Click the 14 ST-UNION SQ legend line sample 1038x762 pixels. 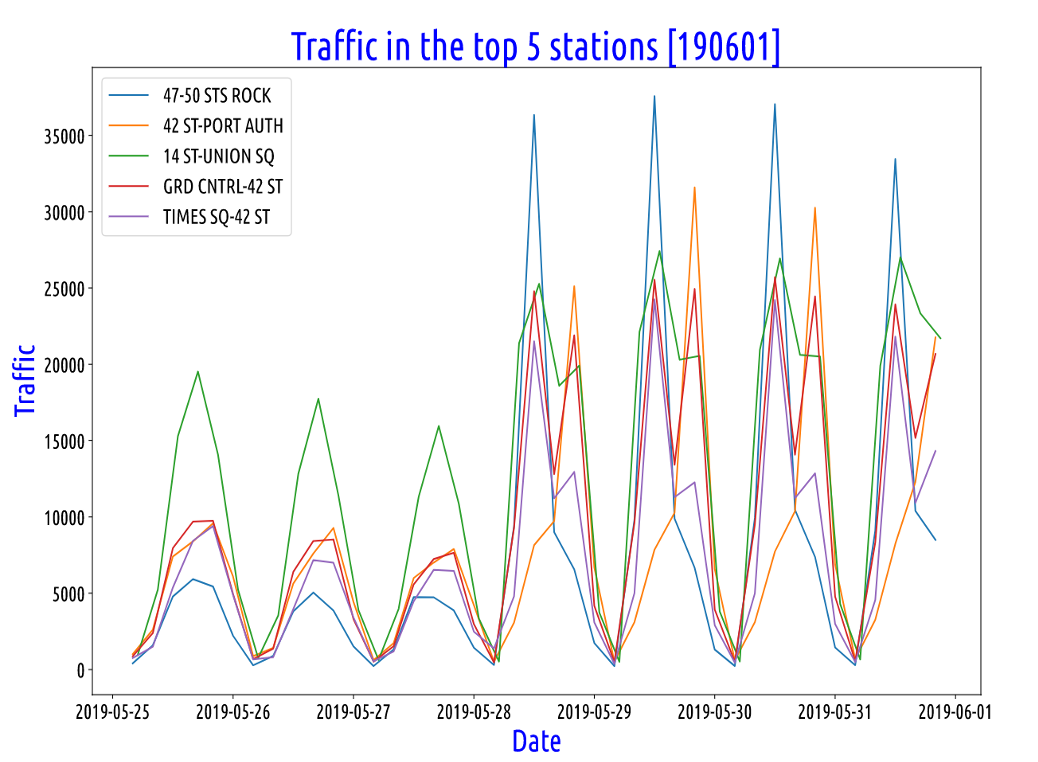130,155
